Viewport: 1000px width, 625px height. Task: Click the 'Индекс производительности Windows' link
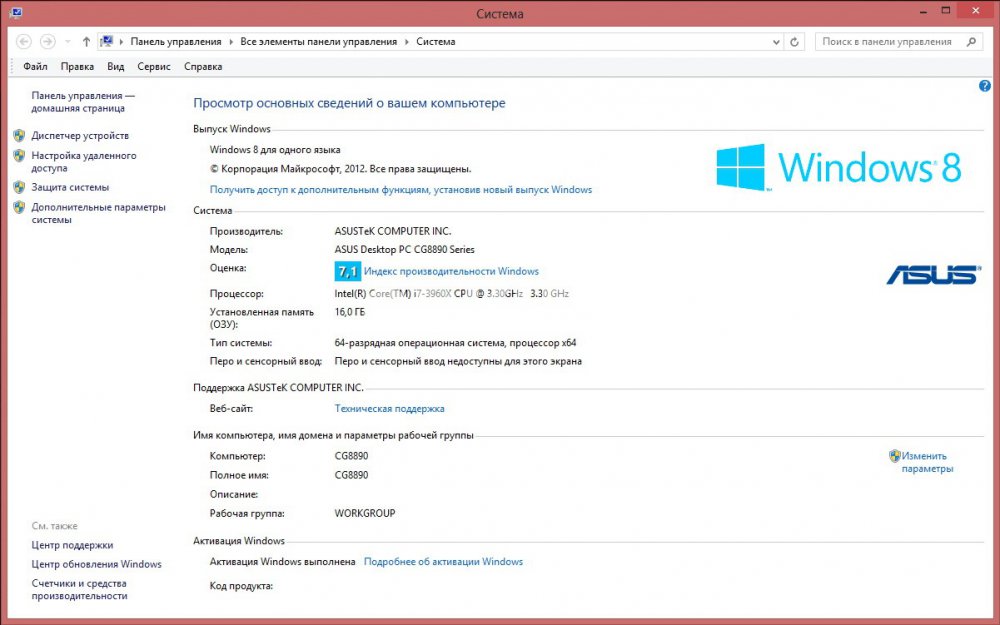click(451, 271)
